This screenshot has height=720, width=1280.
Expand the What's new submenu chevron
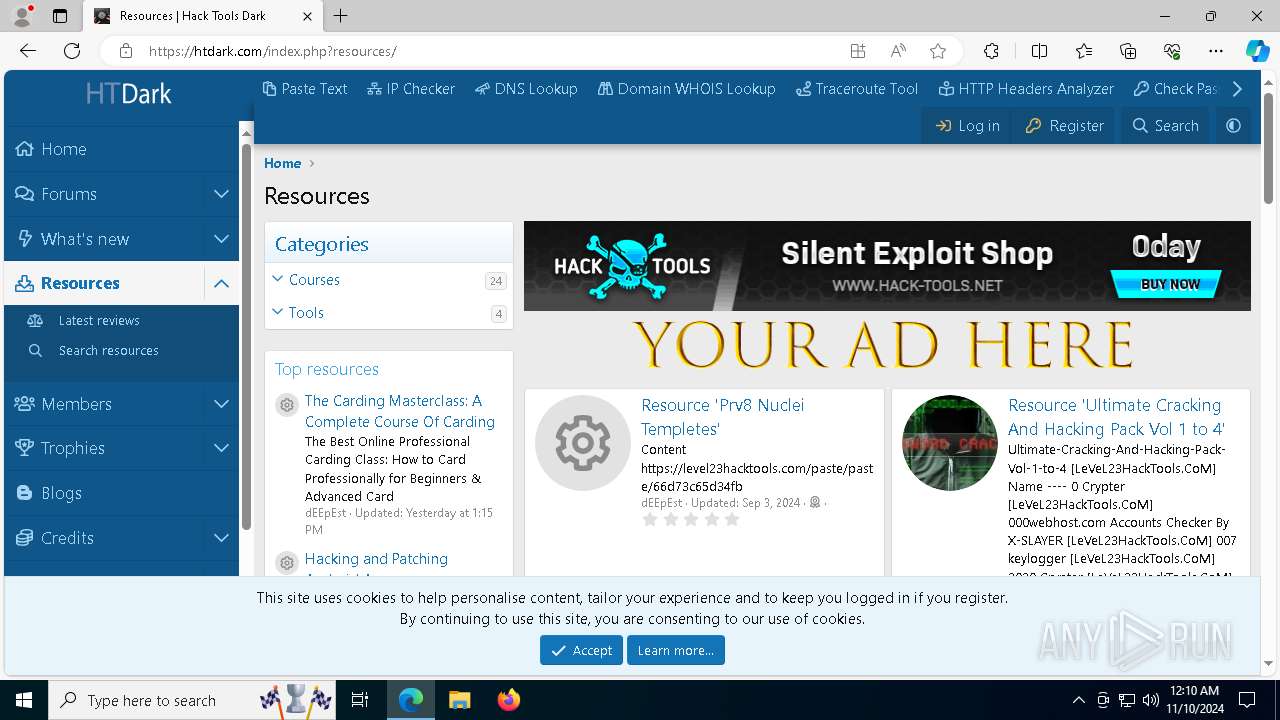(221, 239)
